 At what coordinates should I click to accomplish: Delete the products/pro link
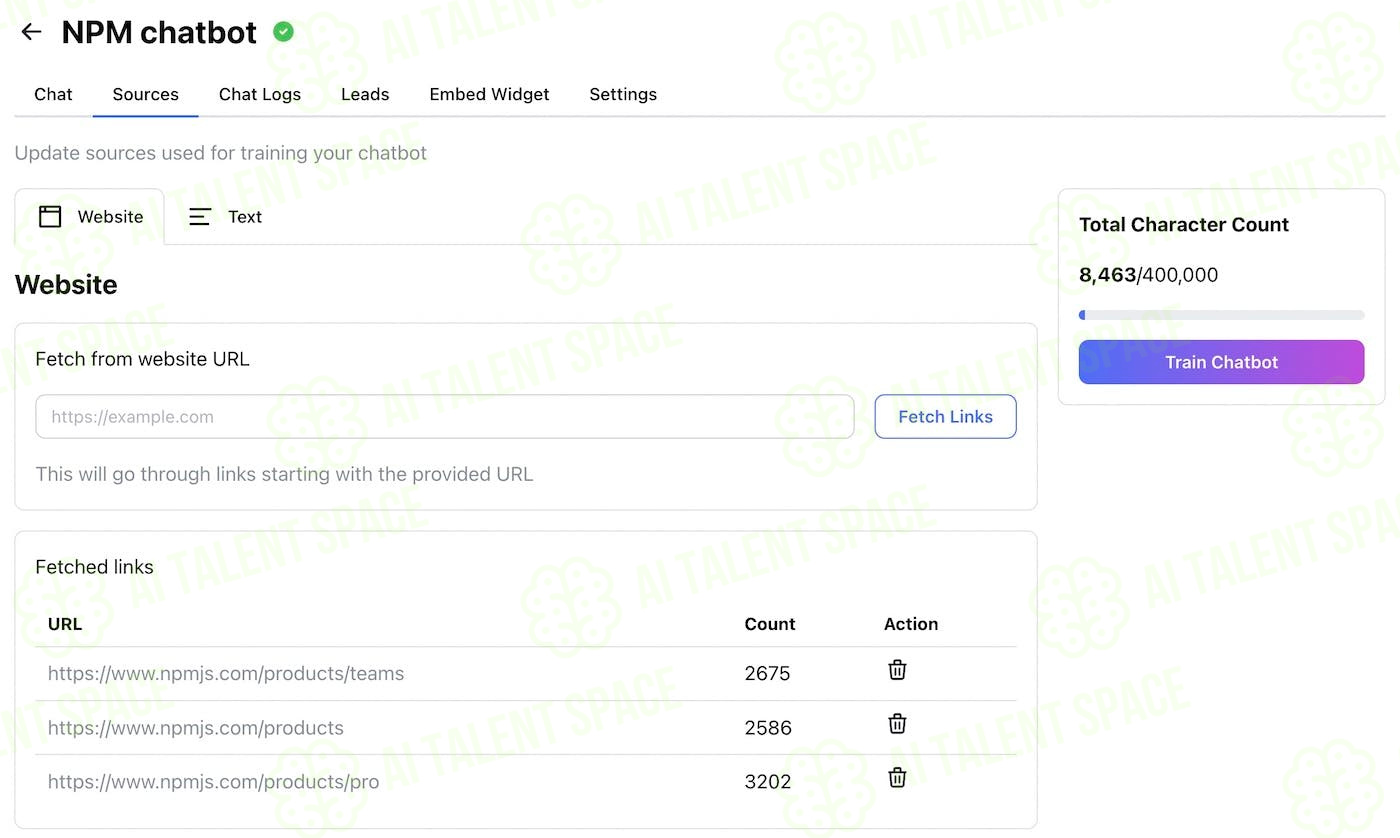click(x=897, y=777)
